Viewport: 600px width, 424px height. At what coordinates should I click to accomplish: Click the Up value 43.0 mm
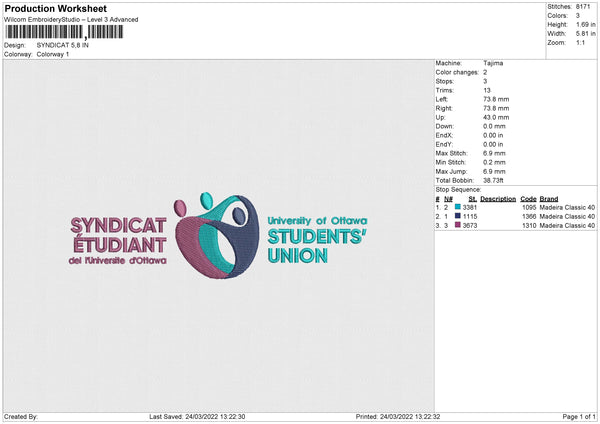[496, 117]
